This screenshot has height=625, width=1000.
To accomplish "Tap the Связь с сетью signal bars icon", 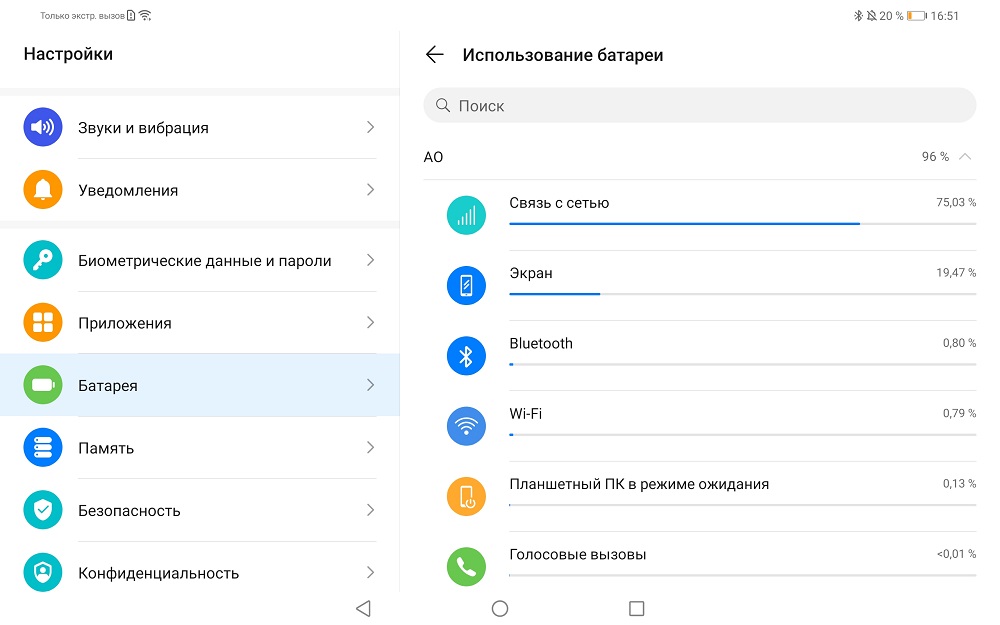I will [x=466, y=215].
